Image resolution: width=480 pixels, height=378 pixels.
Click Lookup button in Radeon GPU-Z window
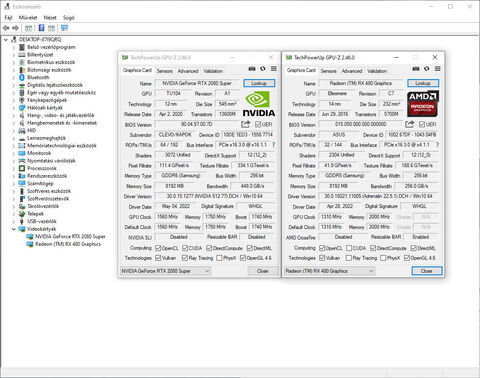(423, 83)
